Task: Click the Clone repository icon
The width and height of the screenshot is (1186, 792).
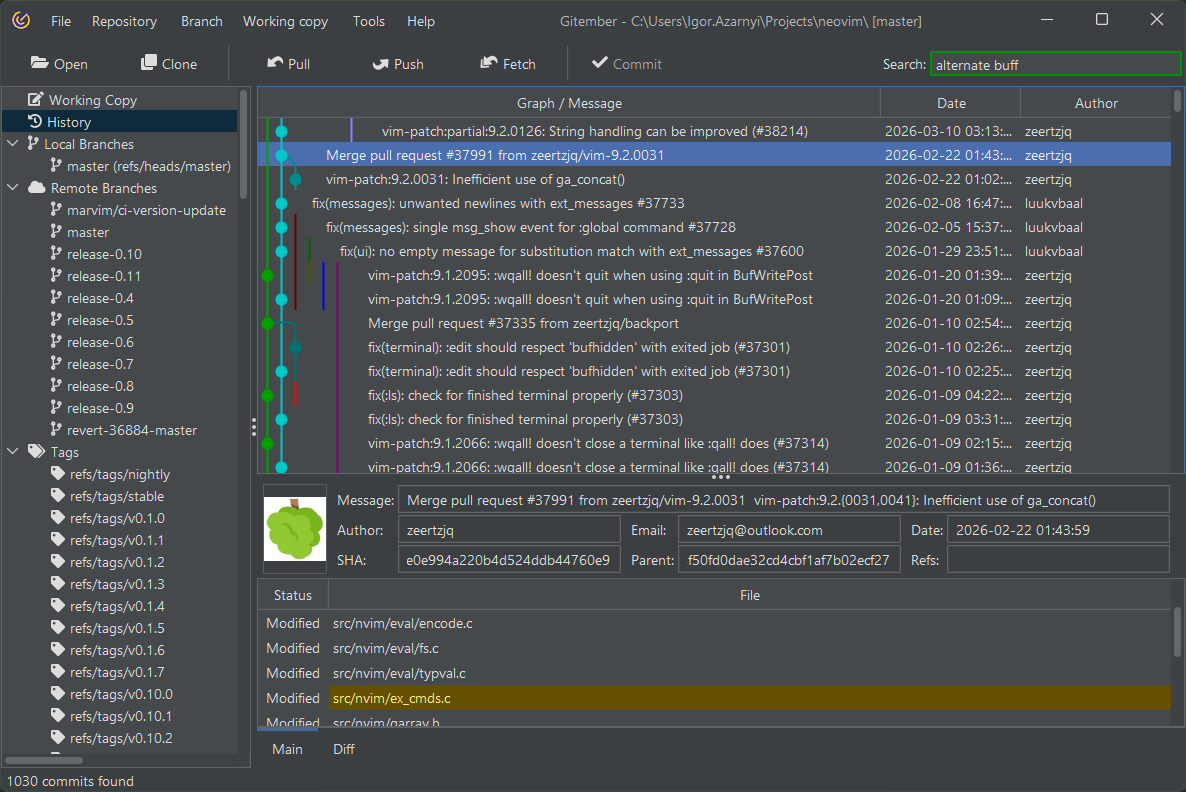Action: pyautogui.click(x=149, y=63)
